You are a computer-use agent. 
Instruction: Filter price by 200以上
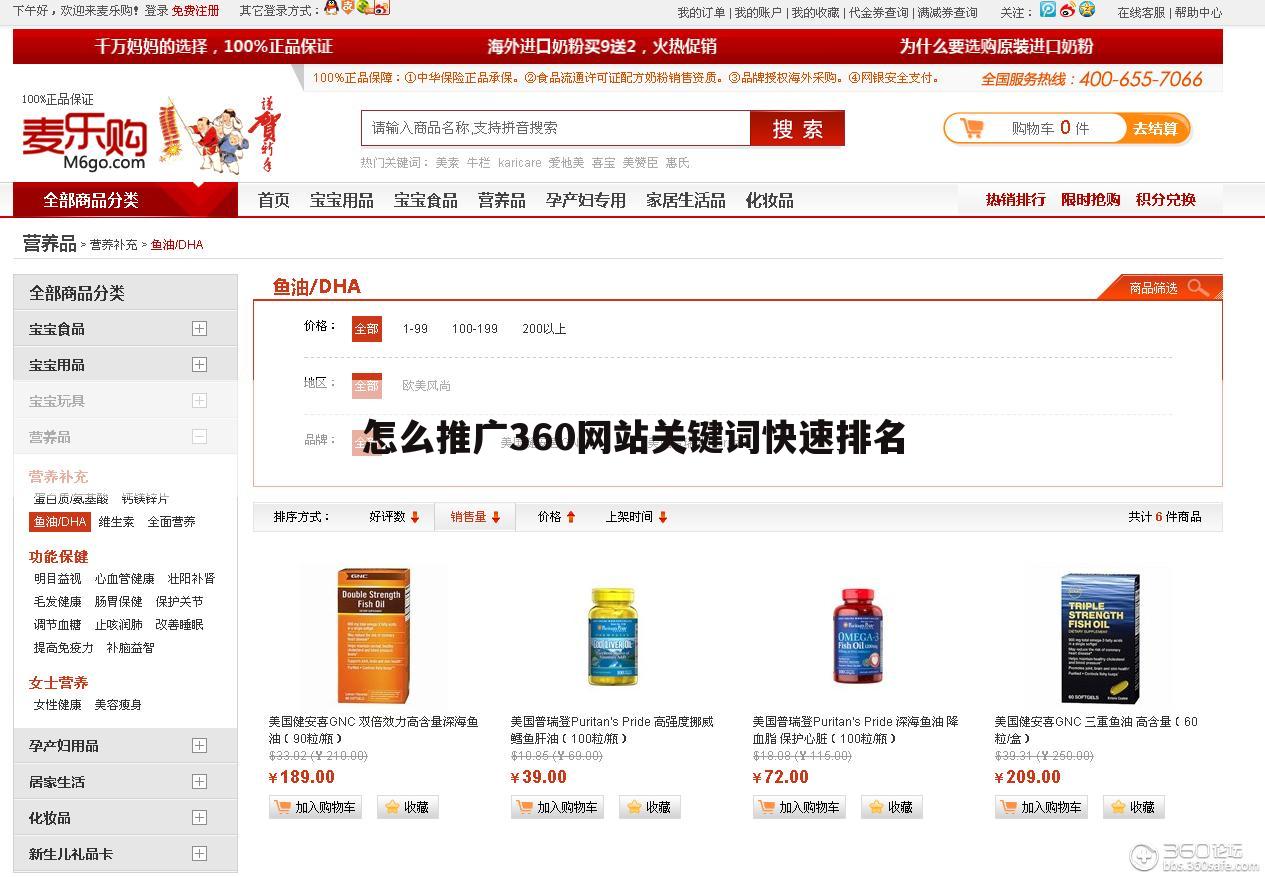coord(544,329)
